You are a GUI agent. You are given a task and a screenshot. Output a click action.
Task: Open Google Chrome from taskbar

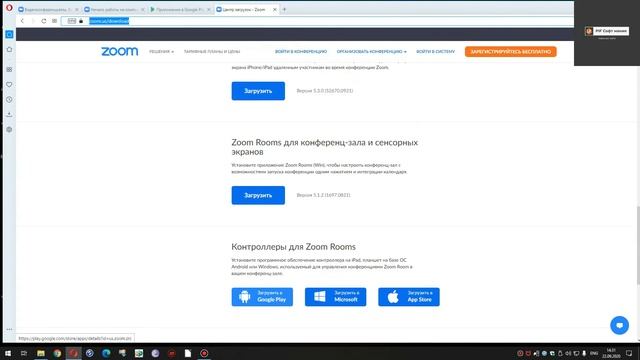pyautogui.click(x=57, y=353)
